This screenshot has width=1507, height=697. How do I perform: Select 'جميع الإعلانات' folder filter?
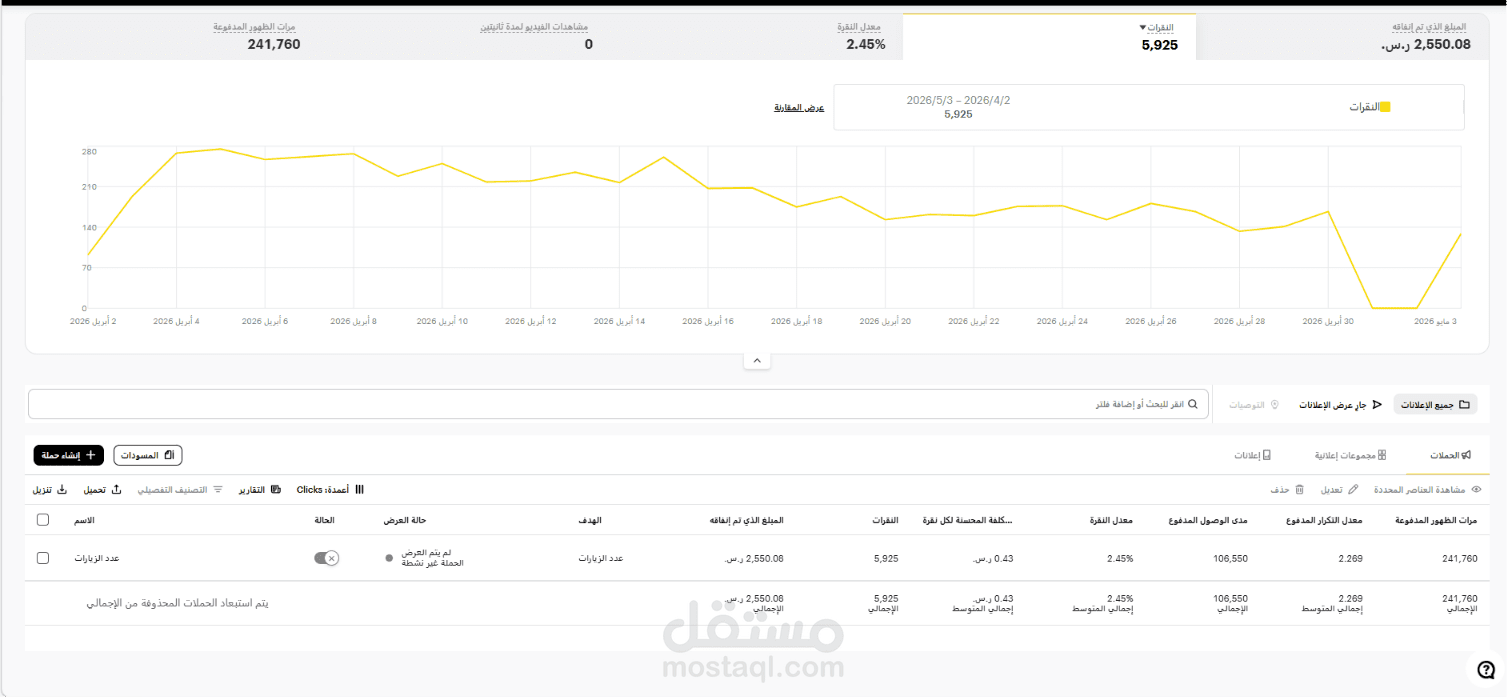[1436, 404]
